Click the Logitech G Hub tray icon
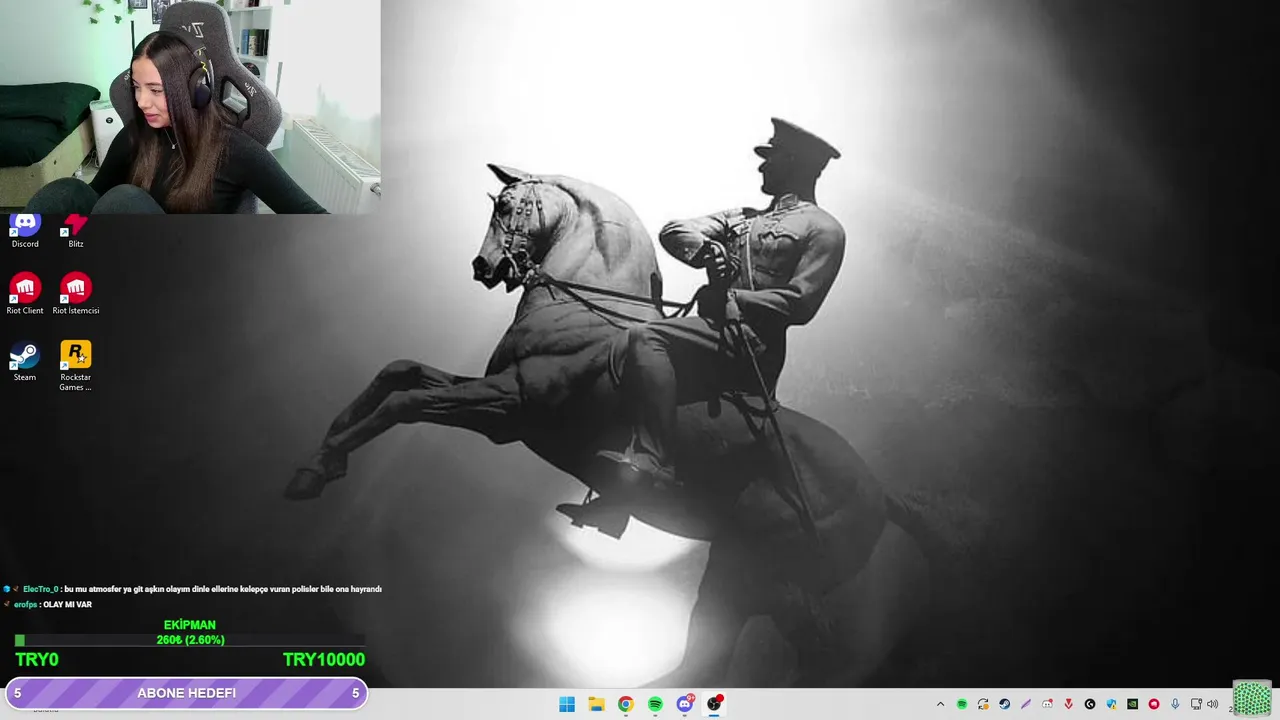1280x720 pixels. 1090,704
